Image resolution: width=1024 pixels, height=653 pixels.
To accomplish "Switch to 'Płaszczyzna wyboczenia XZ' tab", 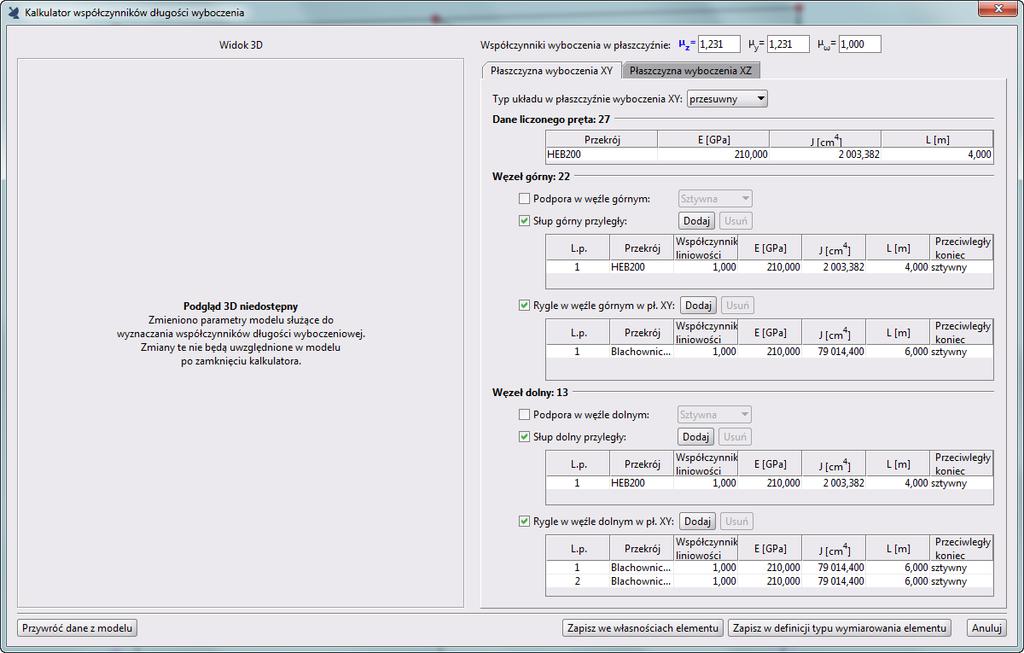I will (690, 71).
